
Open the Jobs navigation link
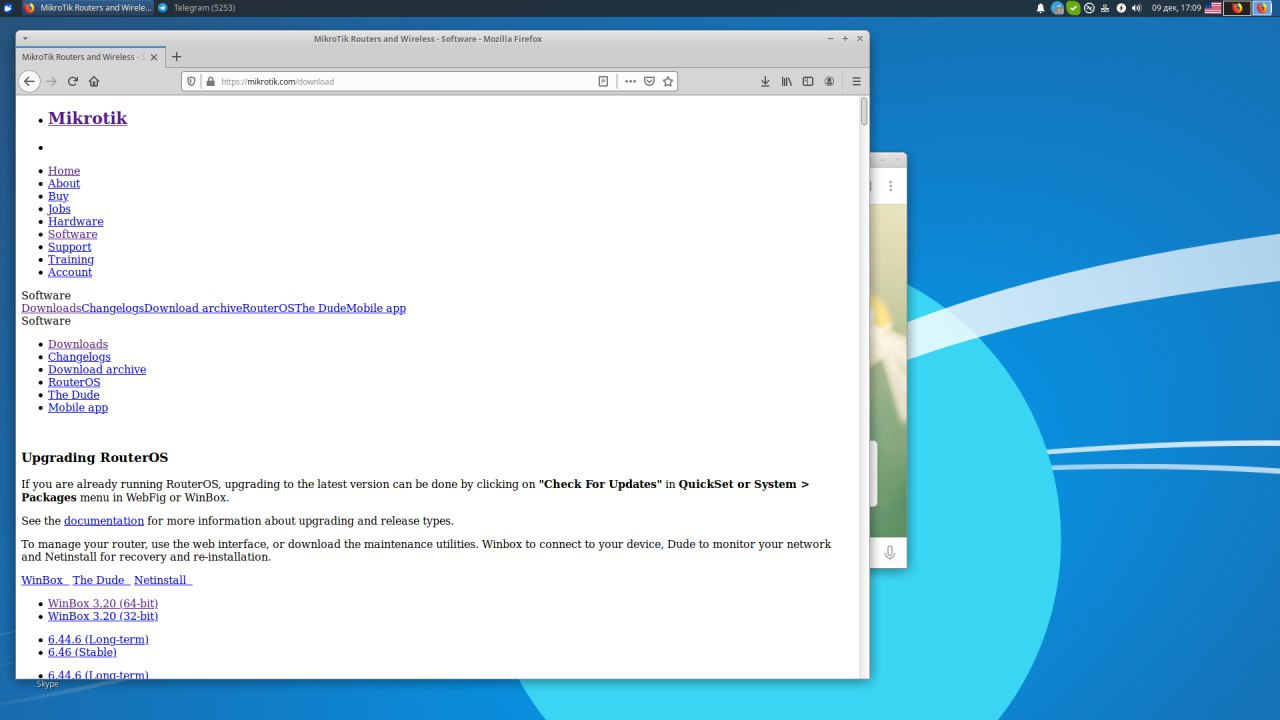59,209
